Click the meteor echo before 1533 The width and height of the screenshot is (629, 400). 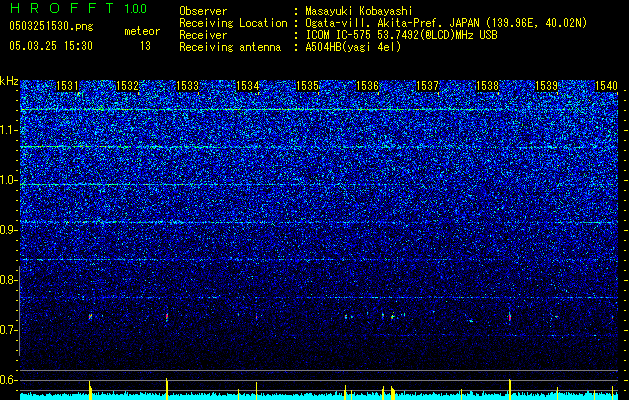(x=166, y=317)
